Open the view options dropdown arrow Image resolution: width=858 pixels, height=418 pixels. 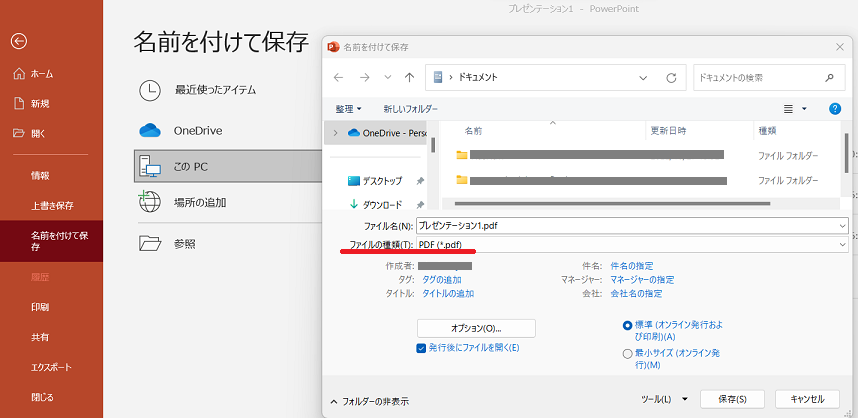point(804,109)
